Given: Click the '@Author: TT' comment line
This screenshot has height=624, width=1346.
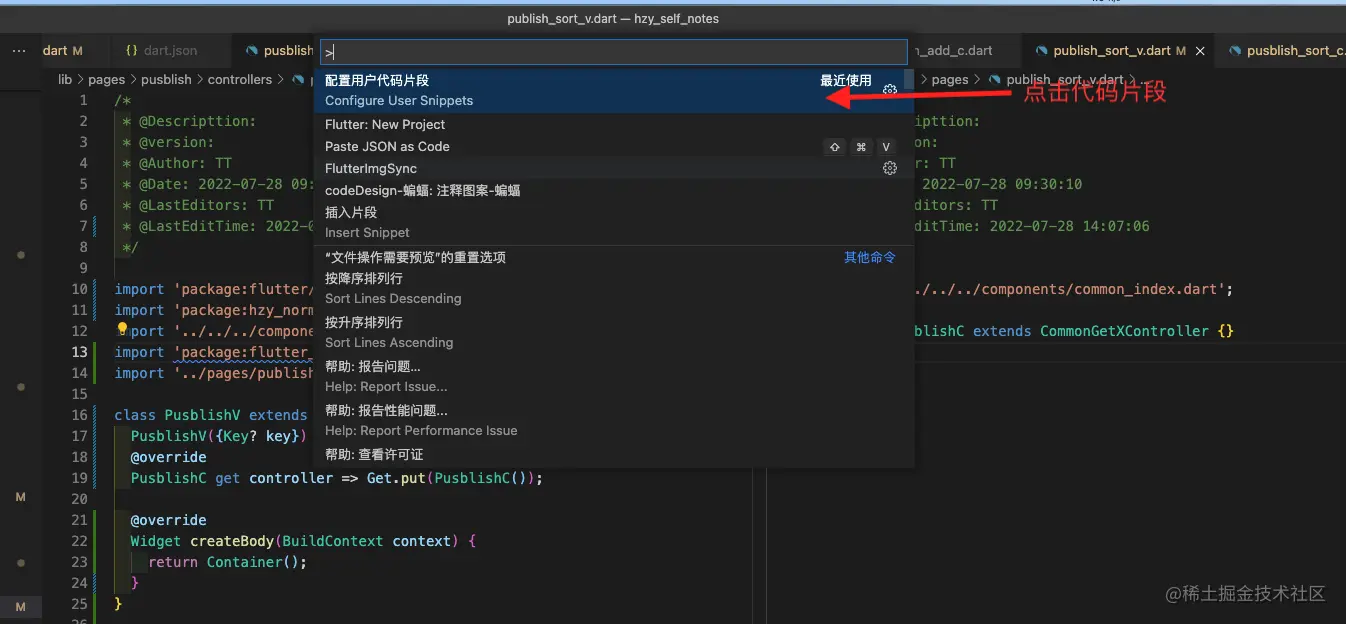Looking at the screenshot, I should [177, 163].
